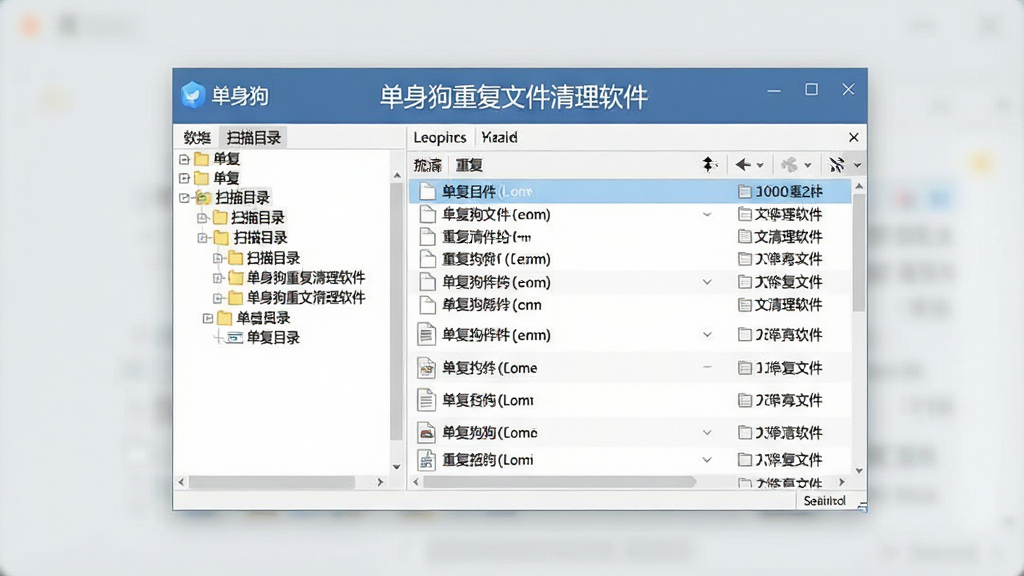Click the folder icon of 单身狗重复清理软件 tree node
Viewport: 1024px width, 576px height.
click(236, 278)
